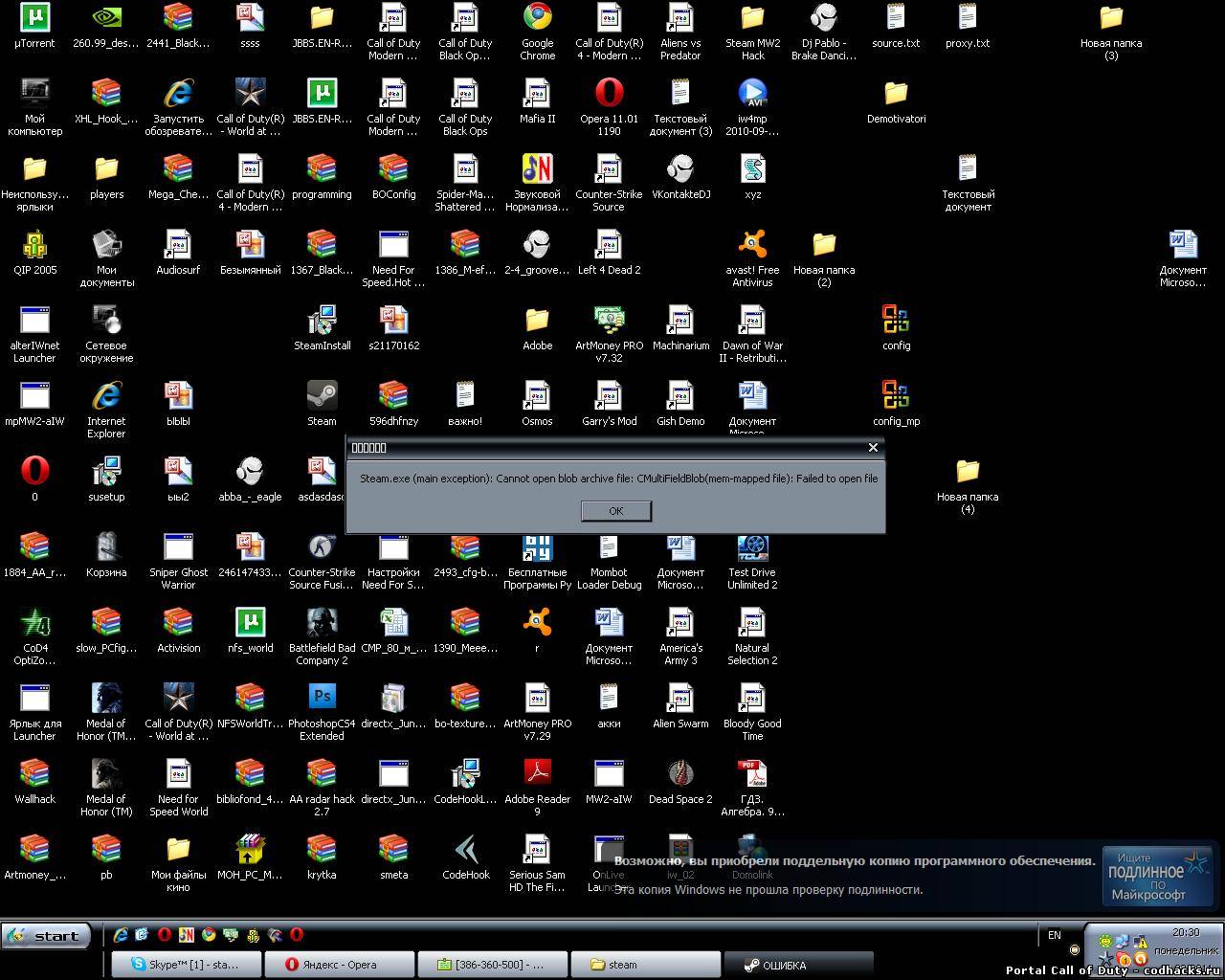Open the Steam desktop icon
This screenshot has height=980, width=1225.
(322, 404)
